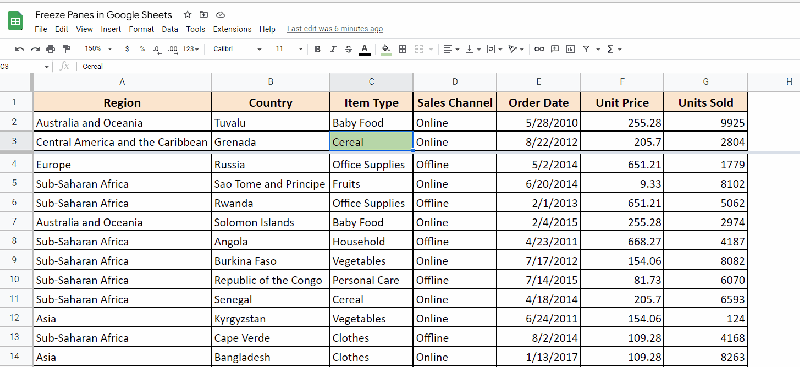Viewport: 800px width, 367px height.
Task: Select the Units Sold header cell
Action: pyautogui.click(x=706, y=103)
